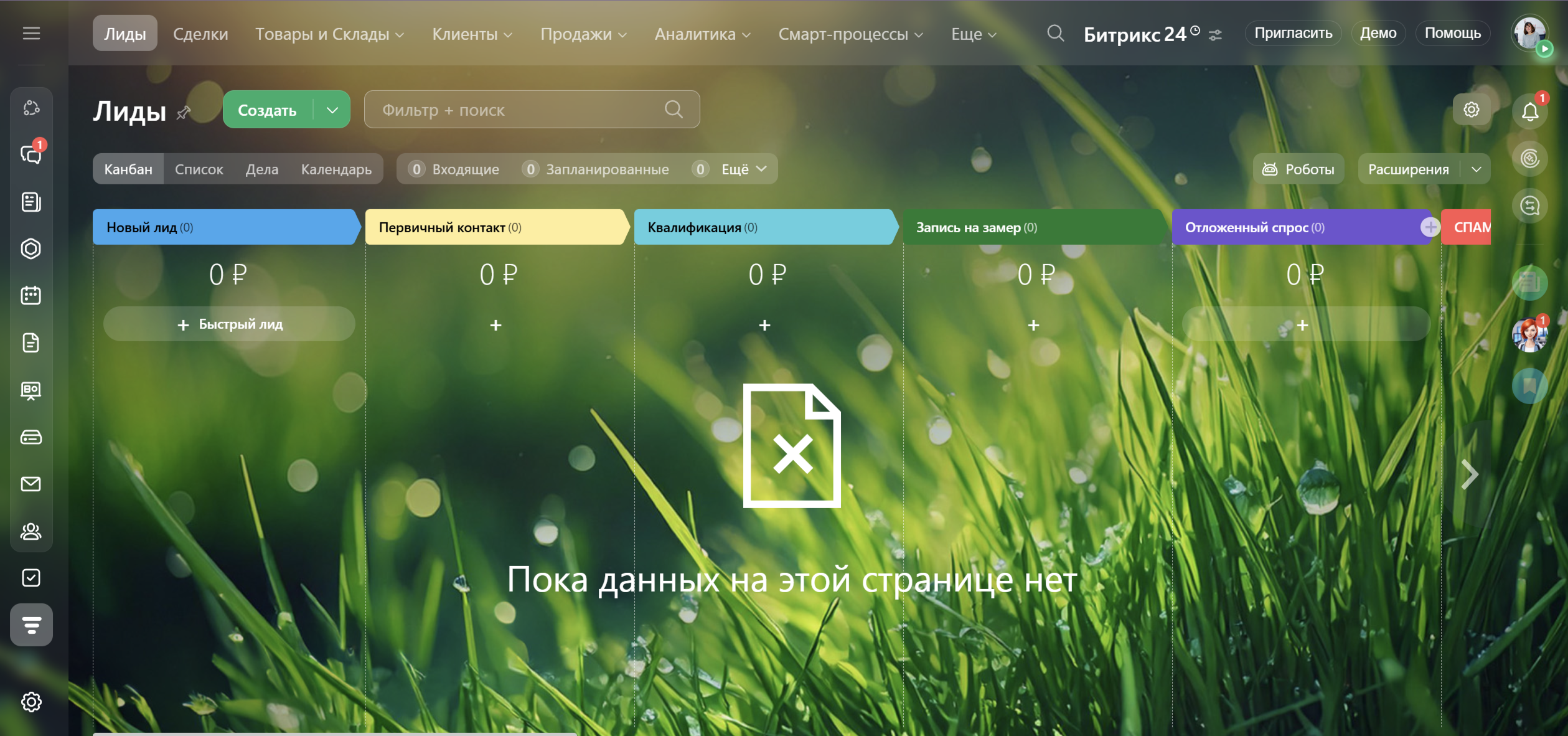Open the mail envelope icon in sidebar
The height and width of the screenshot is (736, 1568).
(31, 484)
